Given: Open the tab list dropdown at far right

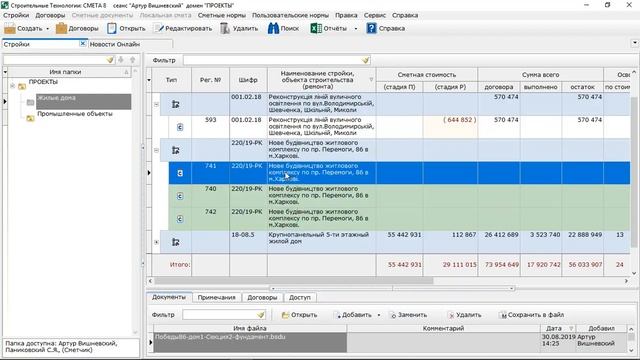Looking at the screenshot, I should pos(635,43).
